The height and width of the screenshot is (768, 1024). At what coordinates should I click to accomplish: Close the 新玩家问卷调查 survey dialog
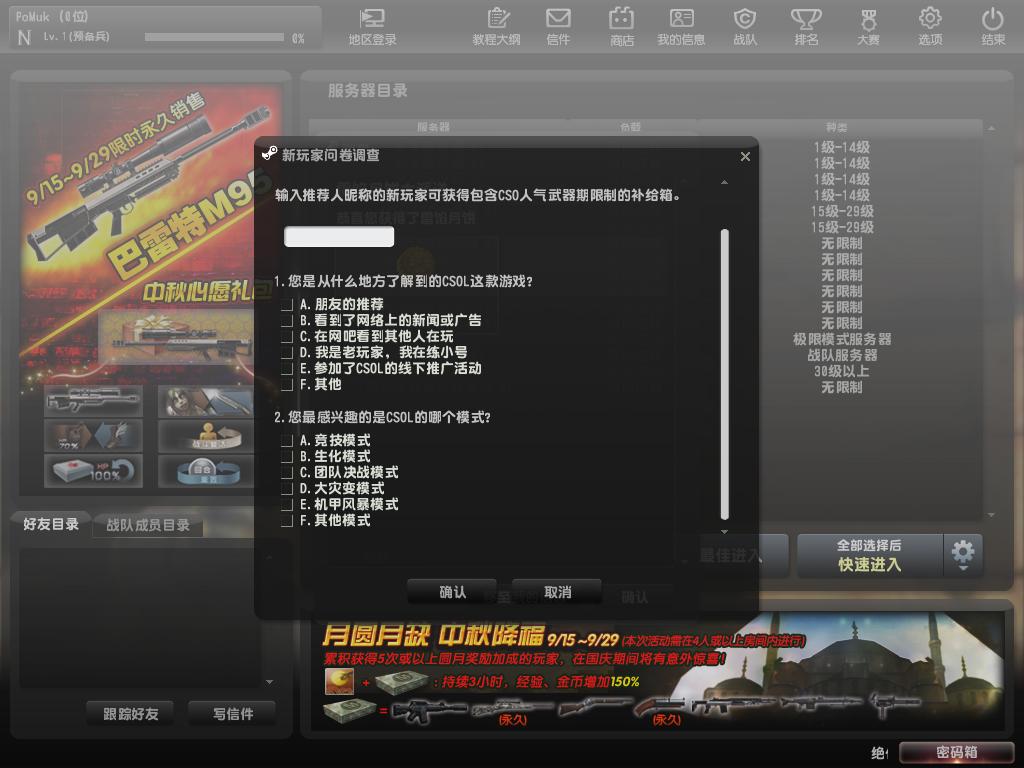745,157
